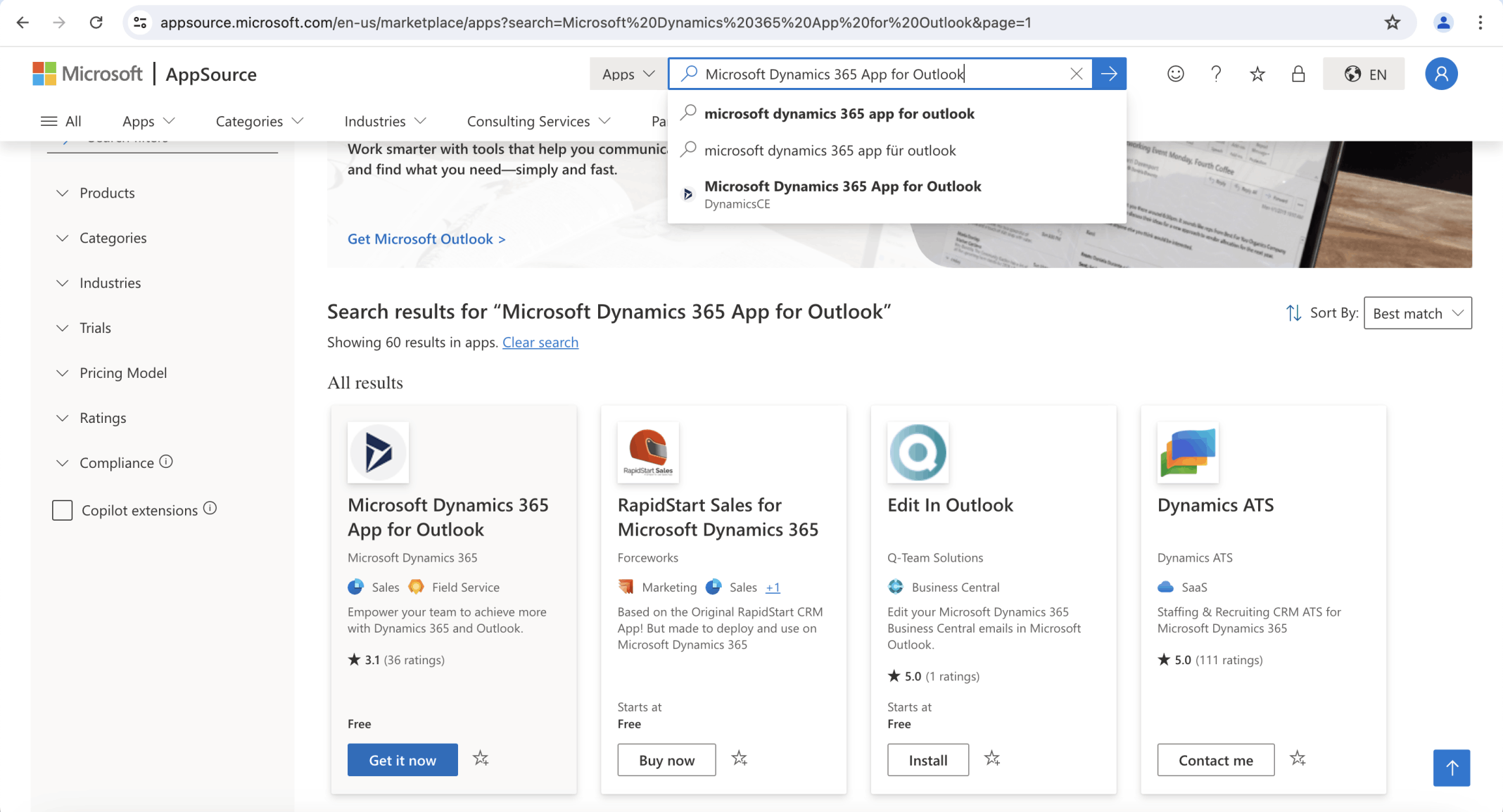Open the help question mark icon
This screenshot has width=1503, height=812.
(x=1216, y=73)
